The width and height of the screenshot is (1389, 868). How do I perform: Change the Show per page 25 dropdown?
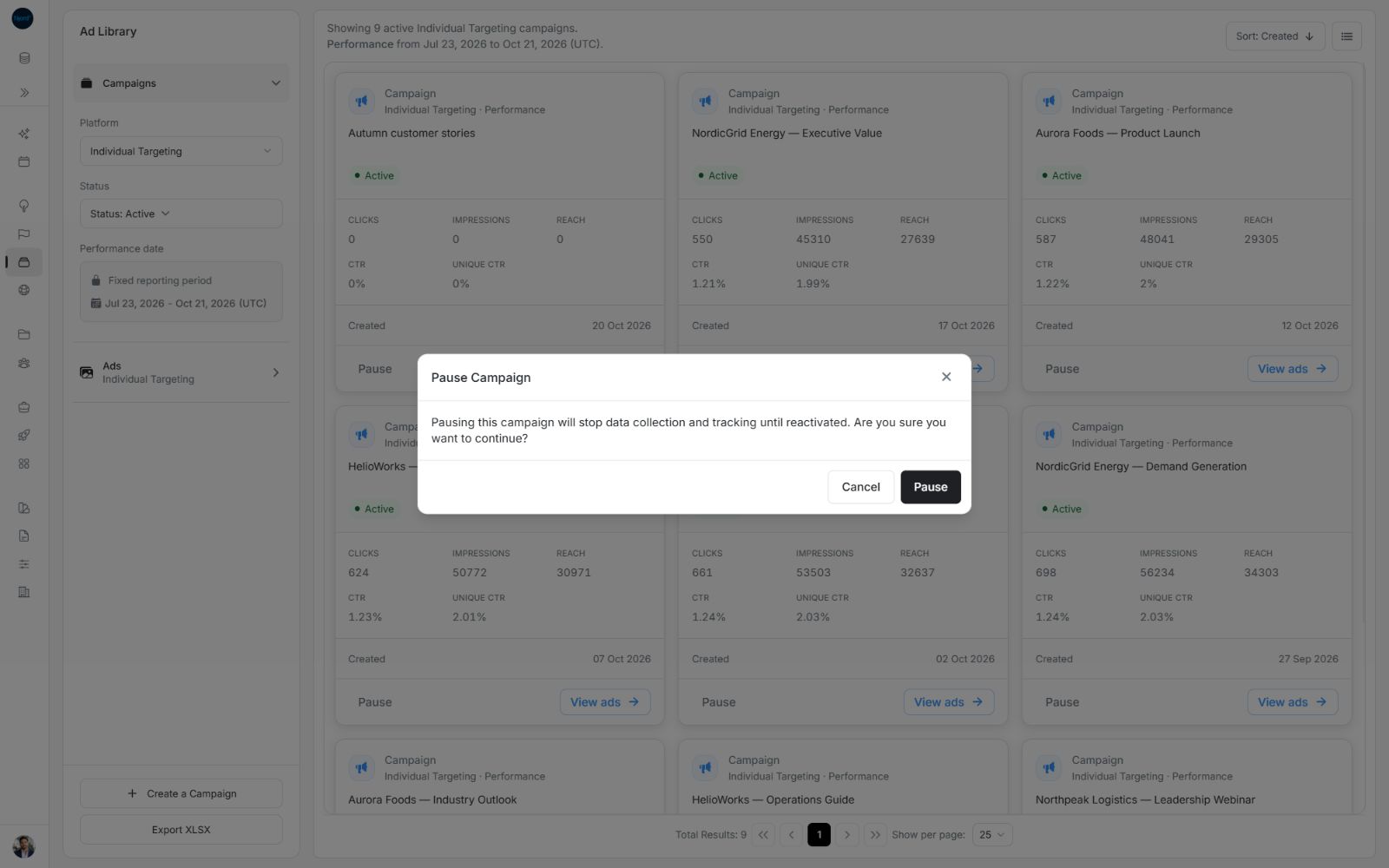991,834
